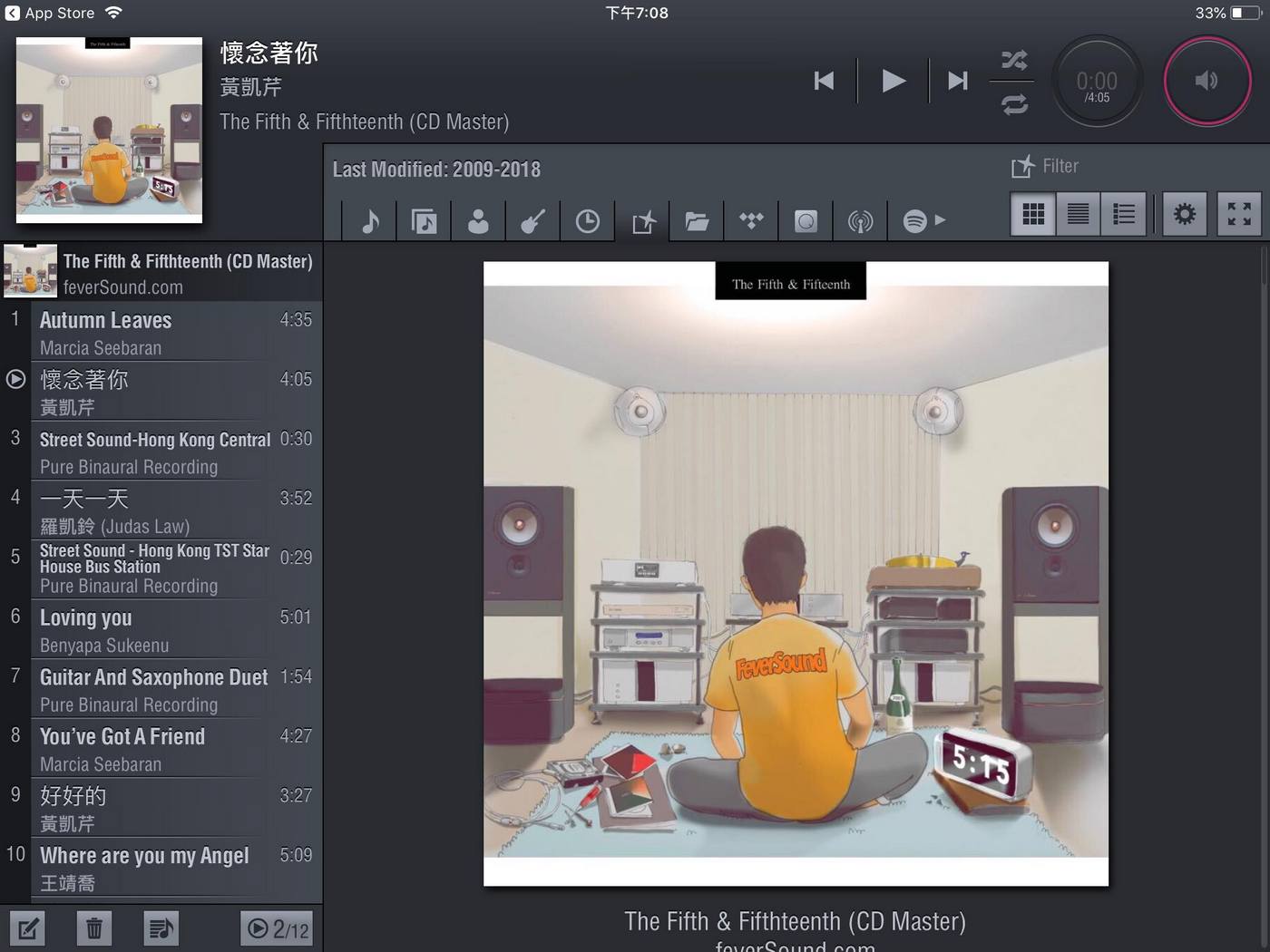Switch to bulleted detail list view
This screenshot has width=1270, height=952.
click(x=1123, y=214)
